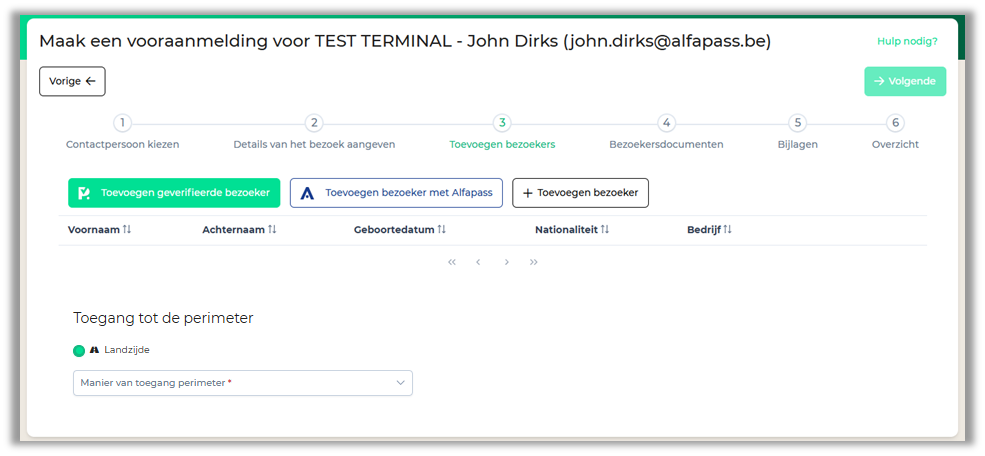Screen dimensions: 985x456
Task: Open step 5 Bijlagen
Action: [797, 123]
